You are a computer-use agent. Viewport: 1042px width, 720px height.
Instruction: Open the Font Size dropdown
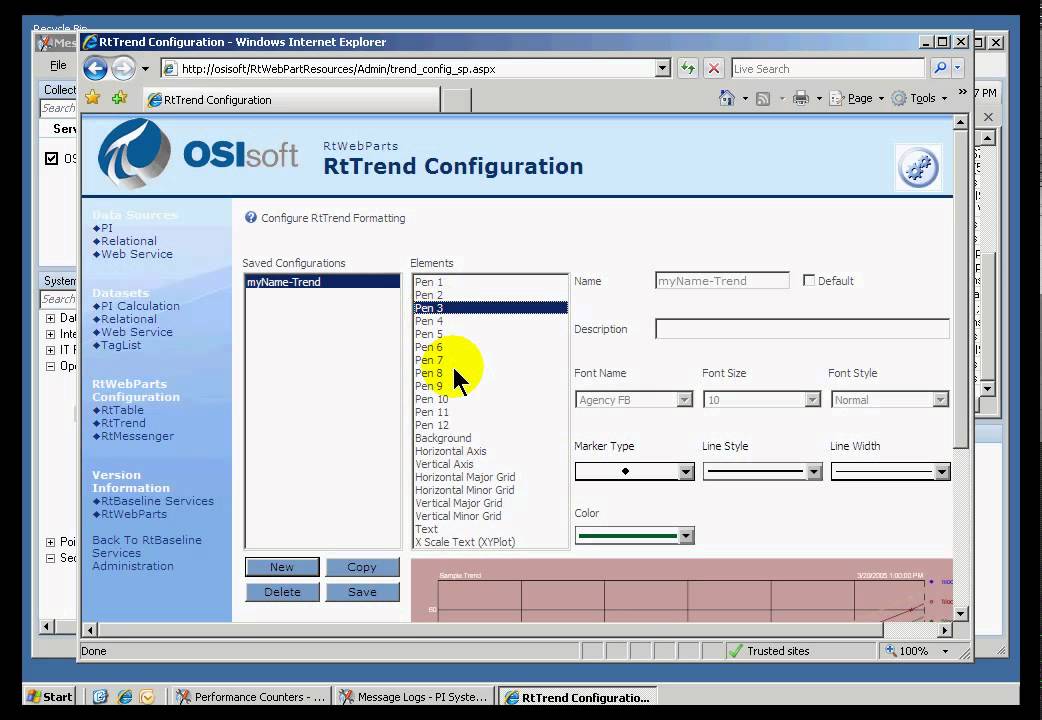click(812, 400)
